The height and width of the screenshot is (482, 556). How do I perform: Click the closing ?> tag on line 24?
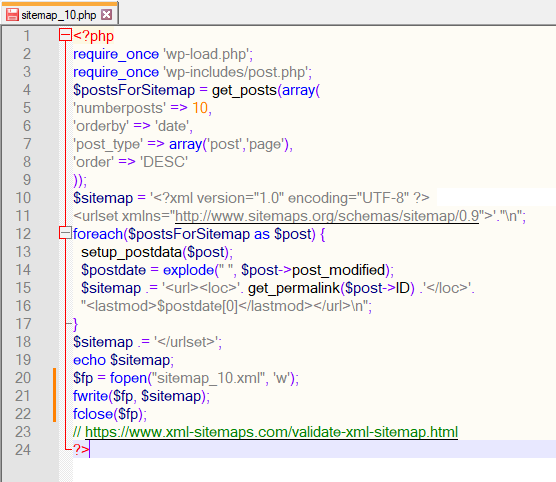(81, 450)
